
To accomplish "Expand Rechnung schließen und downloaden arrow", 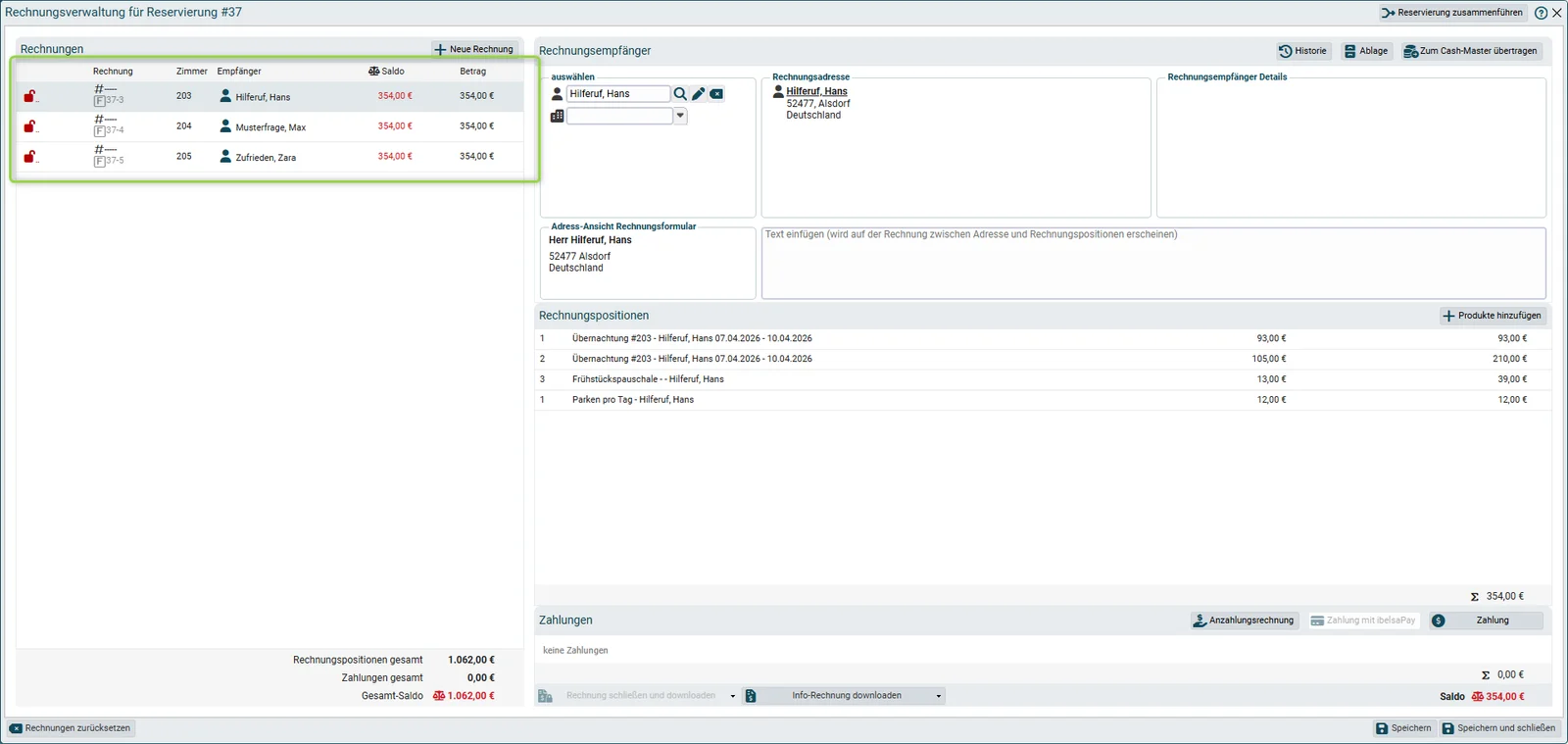I will (x=732, y=696).
